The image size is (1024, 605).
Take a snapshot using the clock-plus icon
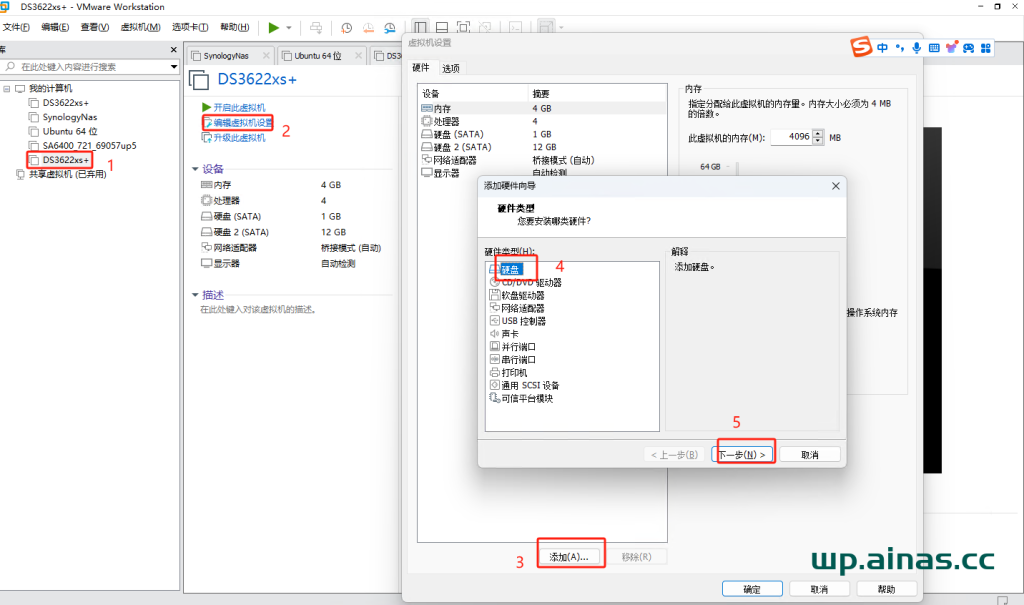click(347, 27)
